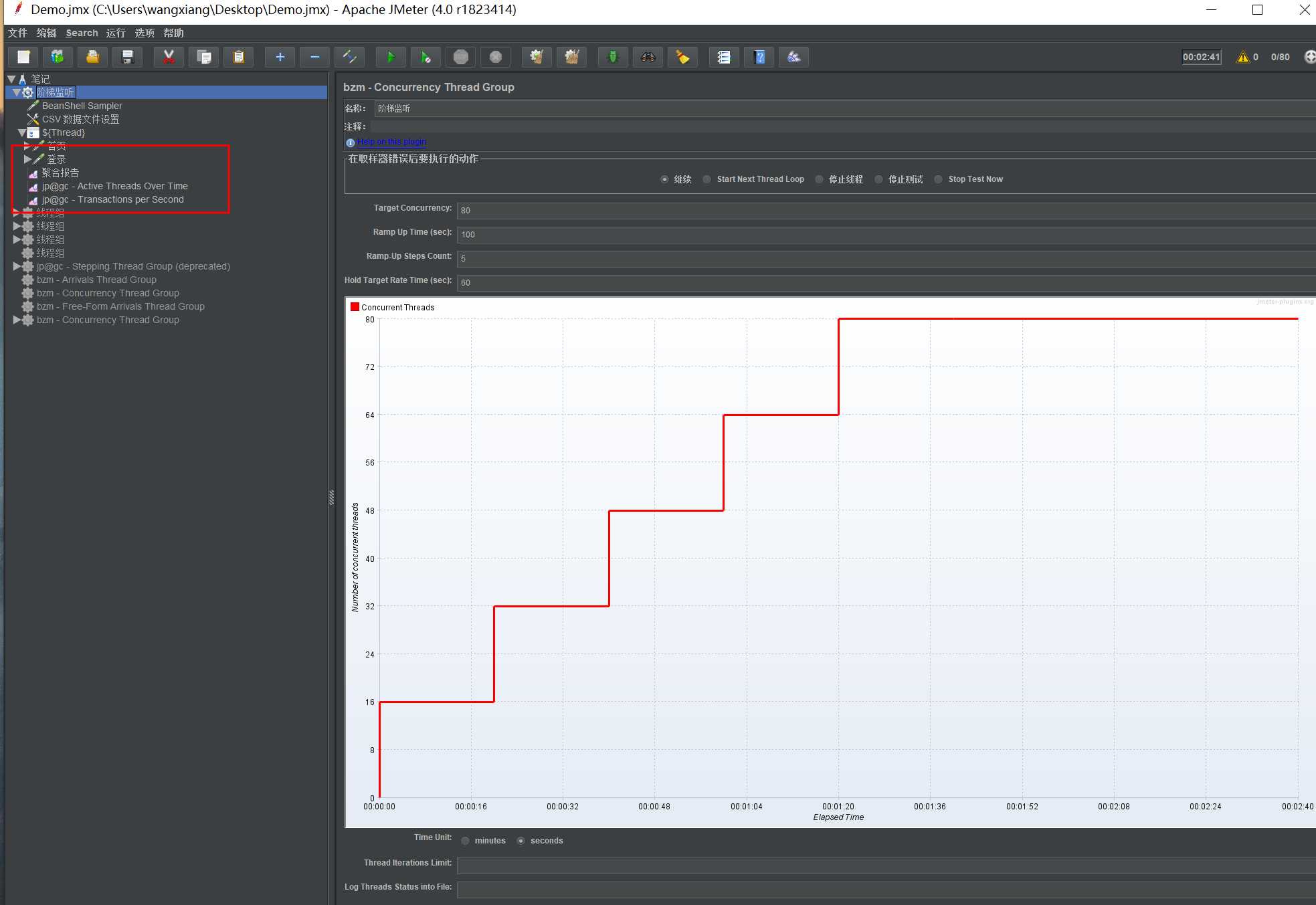The width and height of the screenshot is (1316, 905).
Task: Save the test plan with floppy icon
Action: pos(127,57)
